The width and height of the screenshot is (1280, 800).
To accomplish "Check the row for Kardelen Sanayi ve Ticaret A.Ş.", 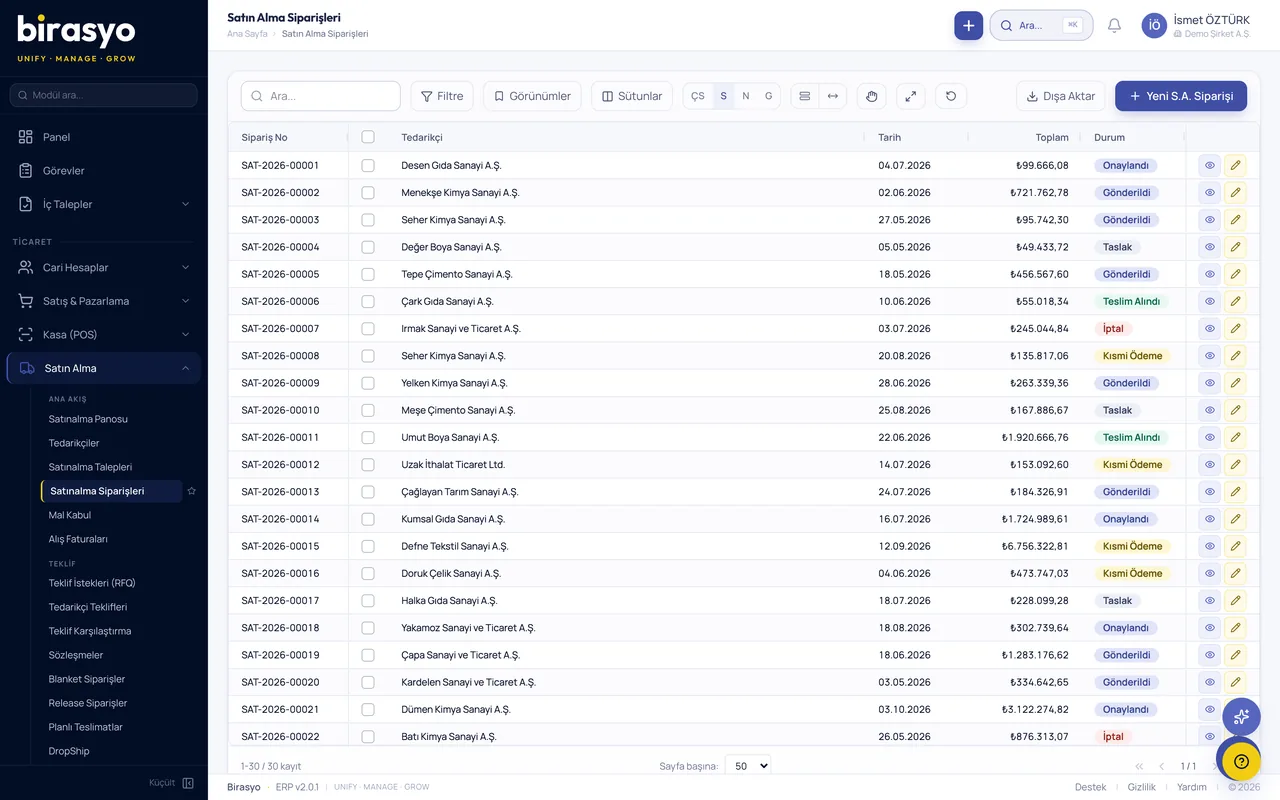I will point(368,682).
